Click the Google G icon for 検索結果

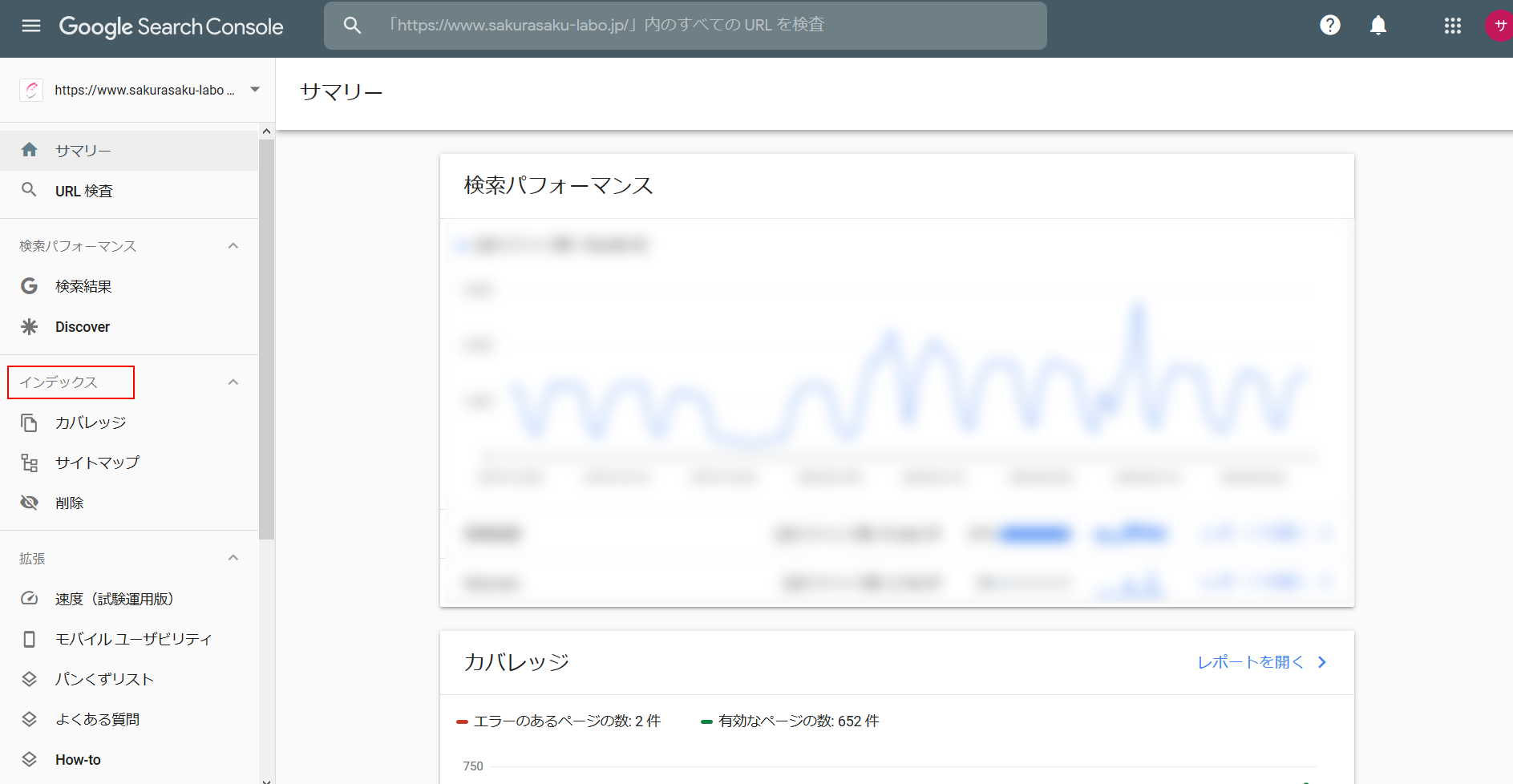click(x=30, y=286)
